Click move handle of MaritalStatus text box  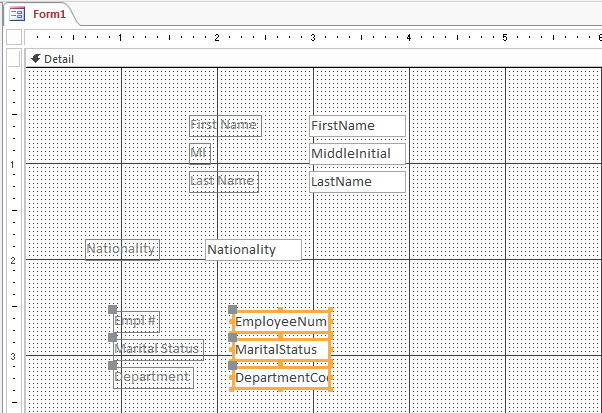pyautogui.click(x=232, y=337)
